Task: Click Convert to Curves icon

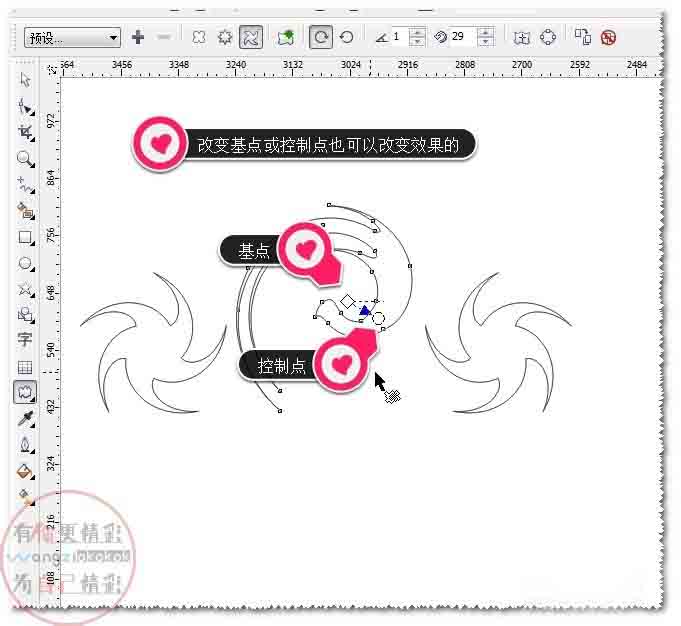Action: pos(548,37)
